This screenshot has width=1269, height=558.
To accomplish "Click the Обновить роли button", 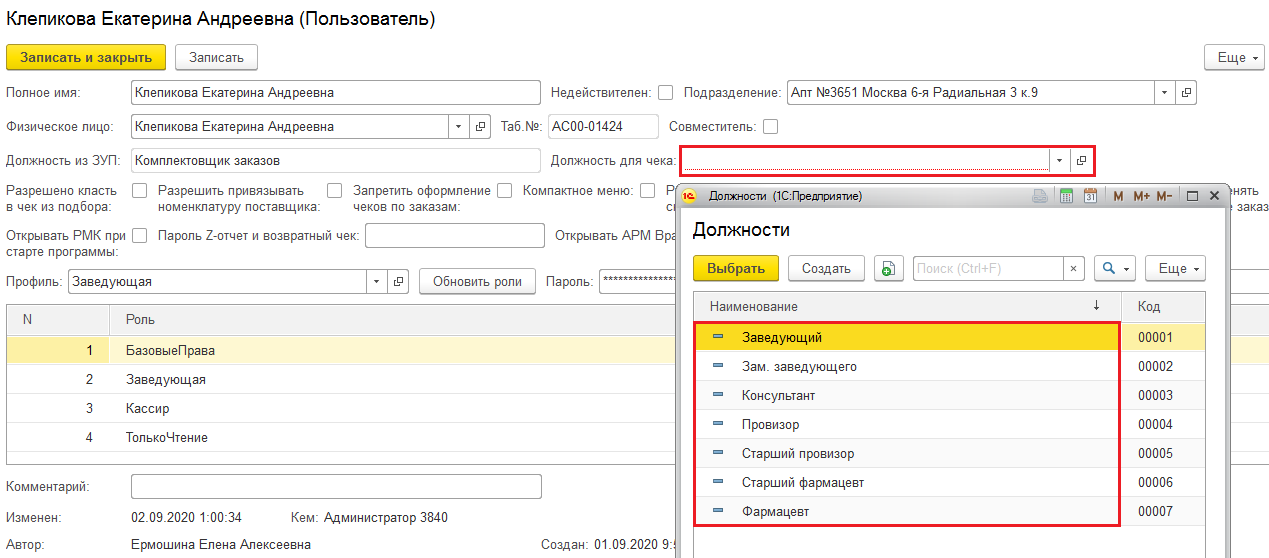I will click(477, 282).
